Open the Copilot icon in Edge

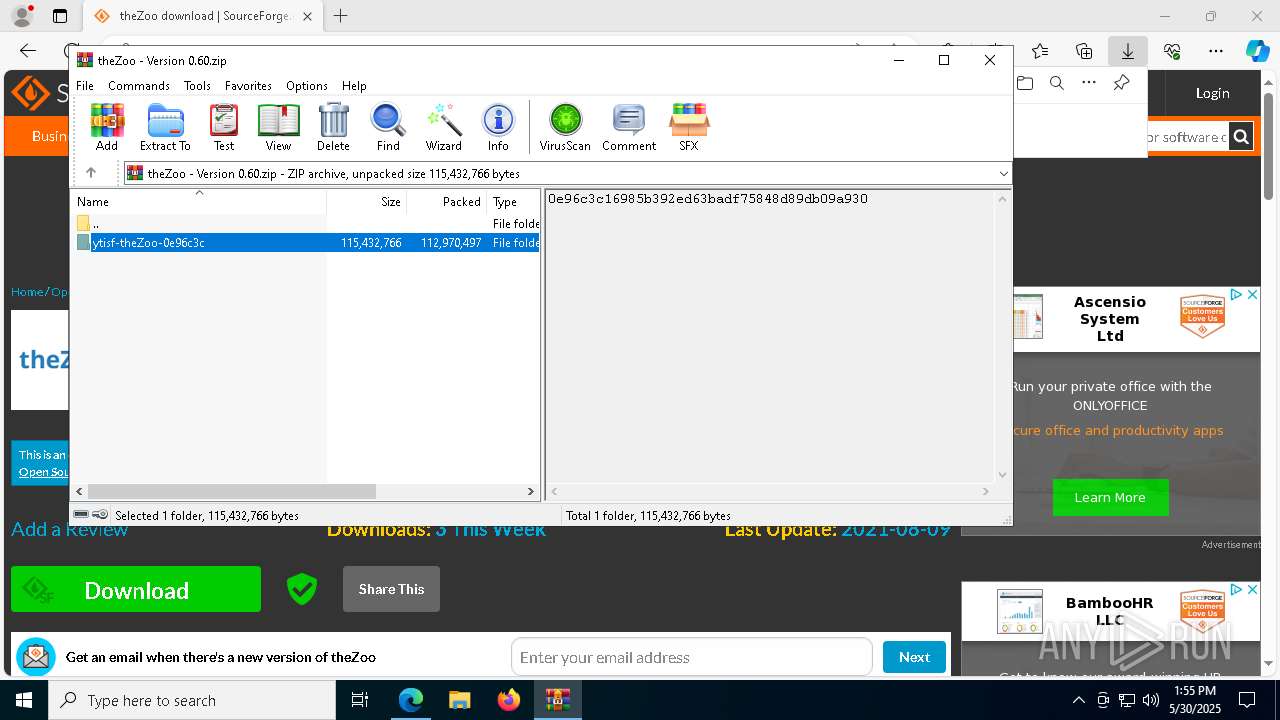(x=1257, y=51)
